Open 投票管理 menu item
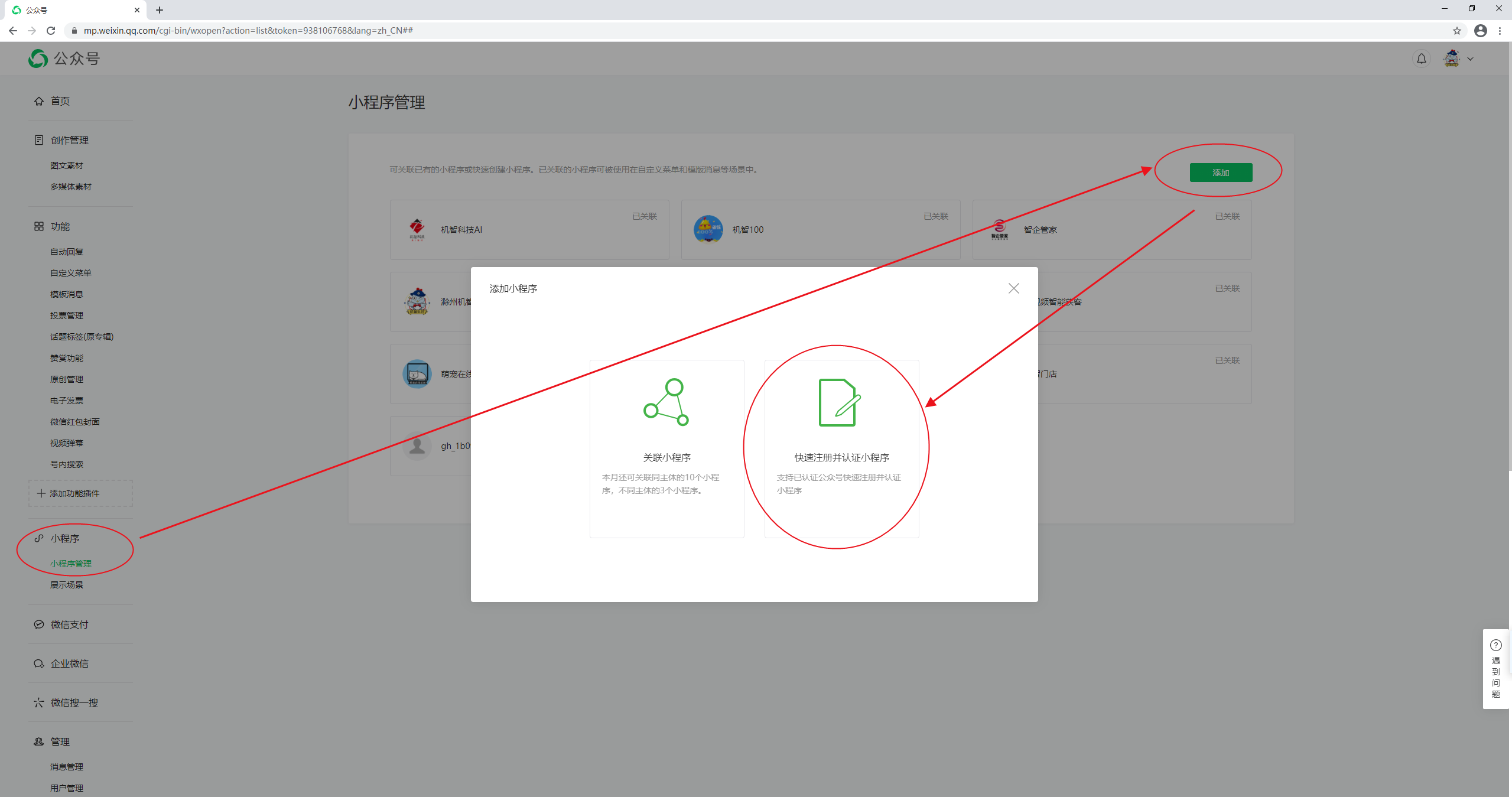Screen dimensions: 1512x797 pos(67,315)
